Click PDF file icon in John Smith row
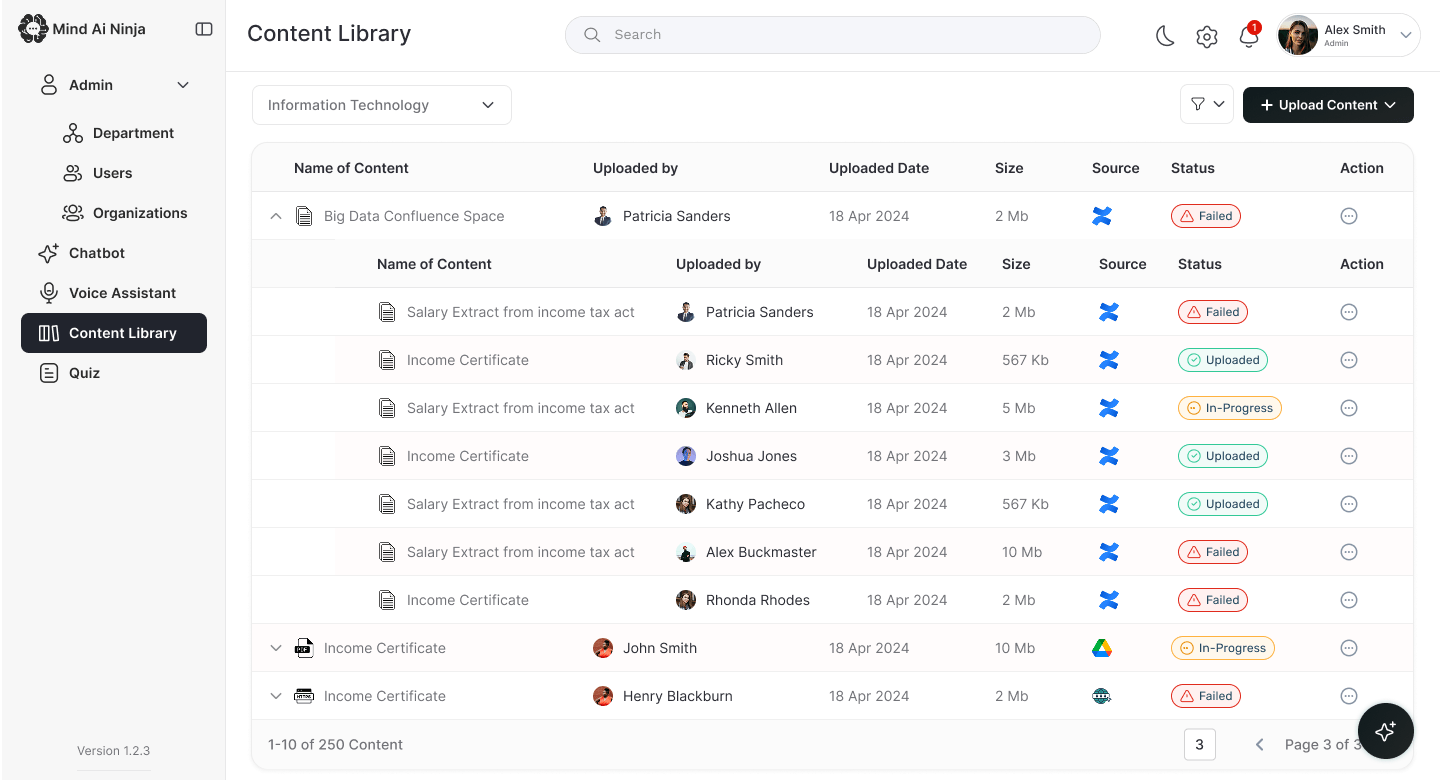Viewport: 1440px width, 780px height. click(x=304, y=648)
